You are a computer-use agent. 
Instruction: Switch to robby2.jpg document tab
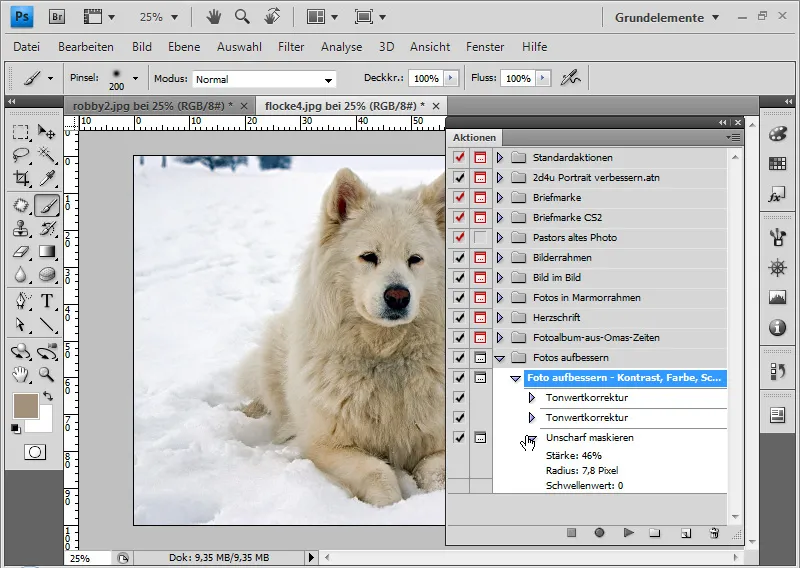(153, 106)
